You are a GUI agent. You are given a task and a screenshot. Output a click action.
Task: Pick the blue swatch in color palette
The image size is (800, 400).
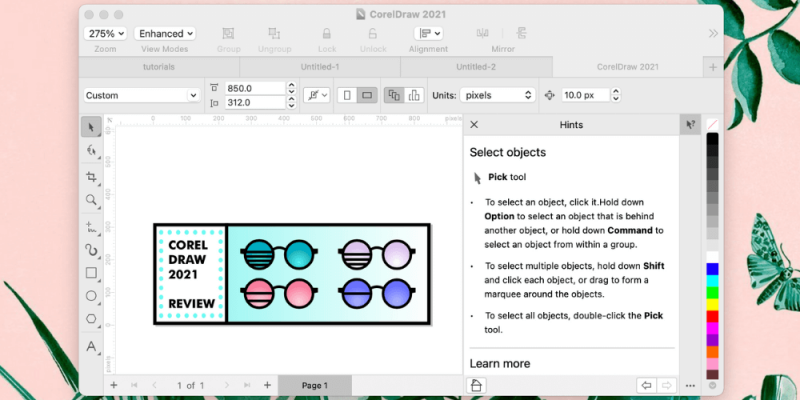[712, 270]
